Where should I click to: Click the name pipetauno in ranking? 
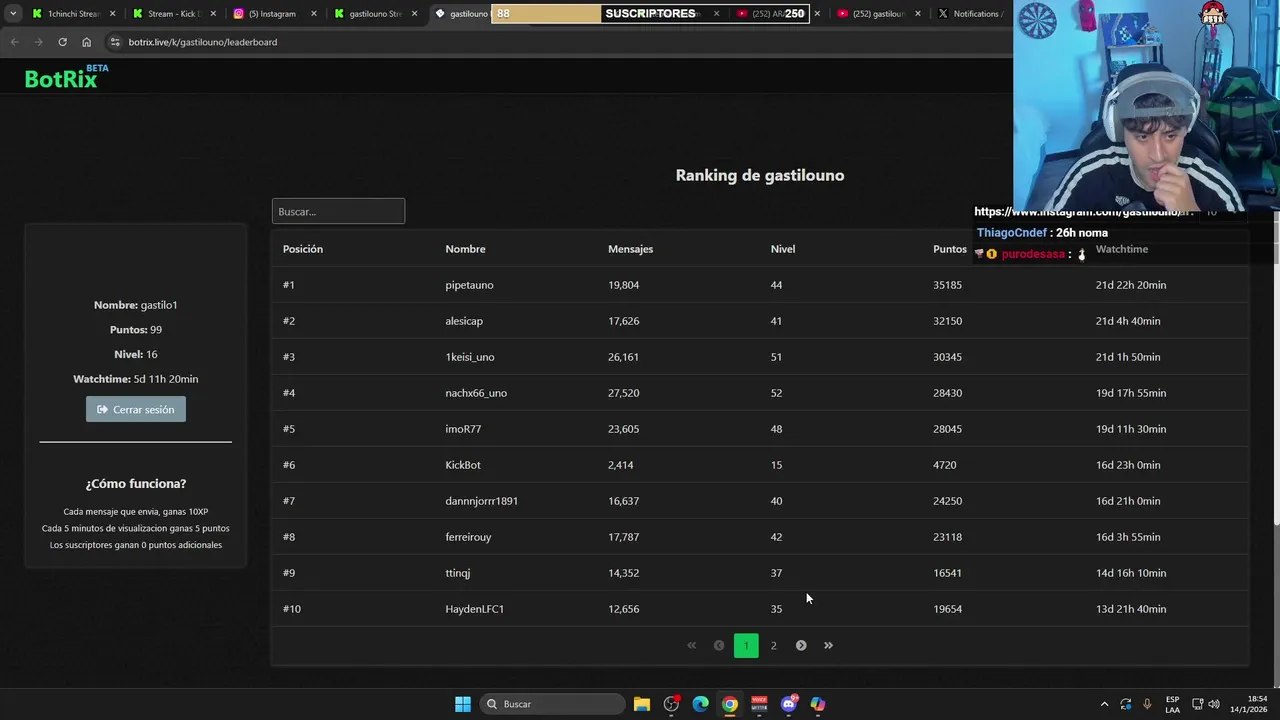click(x=469, y=285)
